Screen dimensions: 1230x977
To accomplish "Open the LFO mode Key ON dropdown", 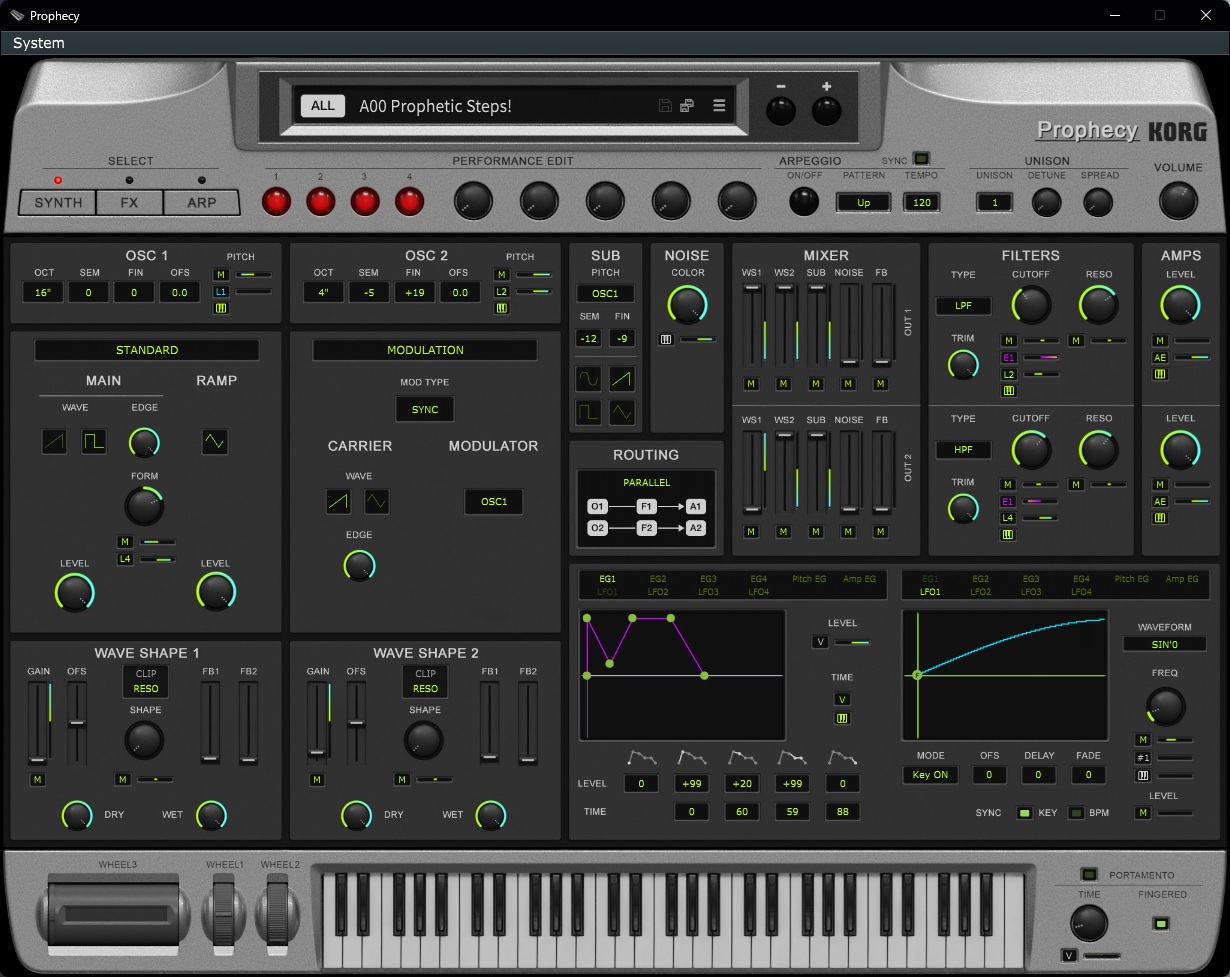I will (x=931, y=775).
